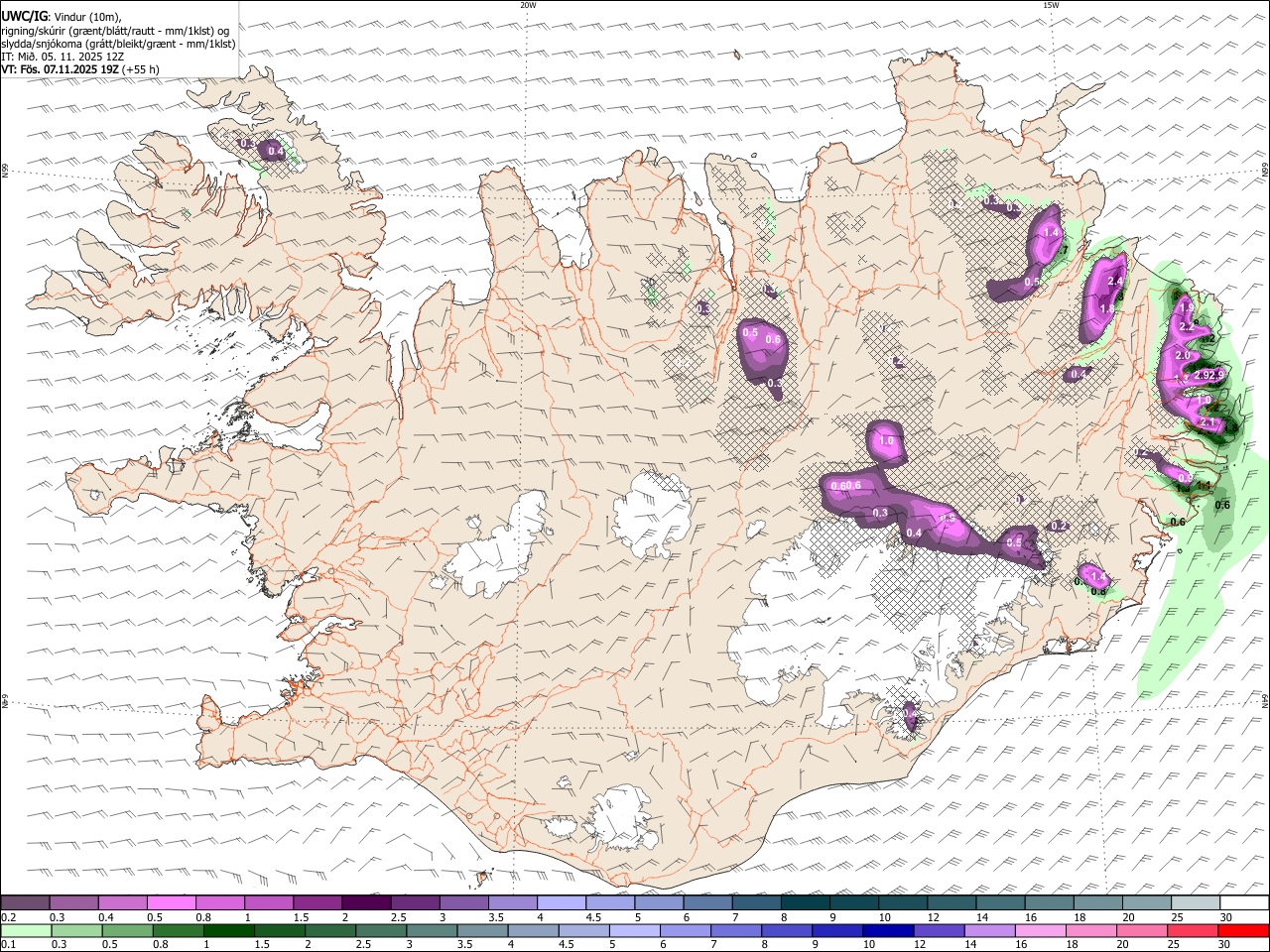Click the '1.8' precipitation value on the map
This screenshot has width=1270, height=952.
click(x=1108, y=308)
